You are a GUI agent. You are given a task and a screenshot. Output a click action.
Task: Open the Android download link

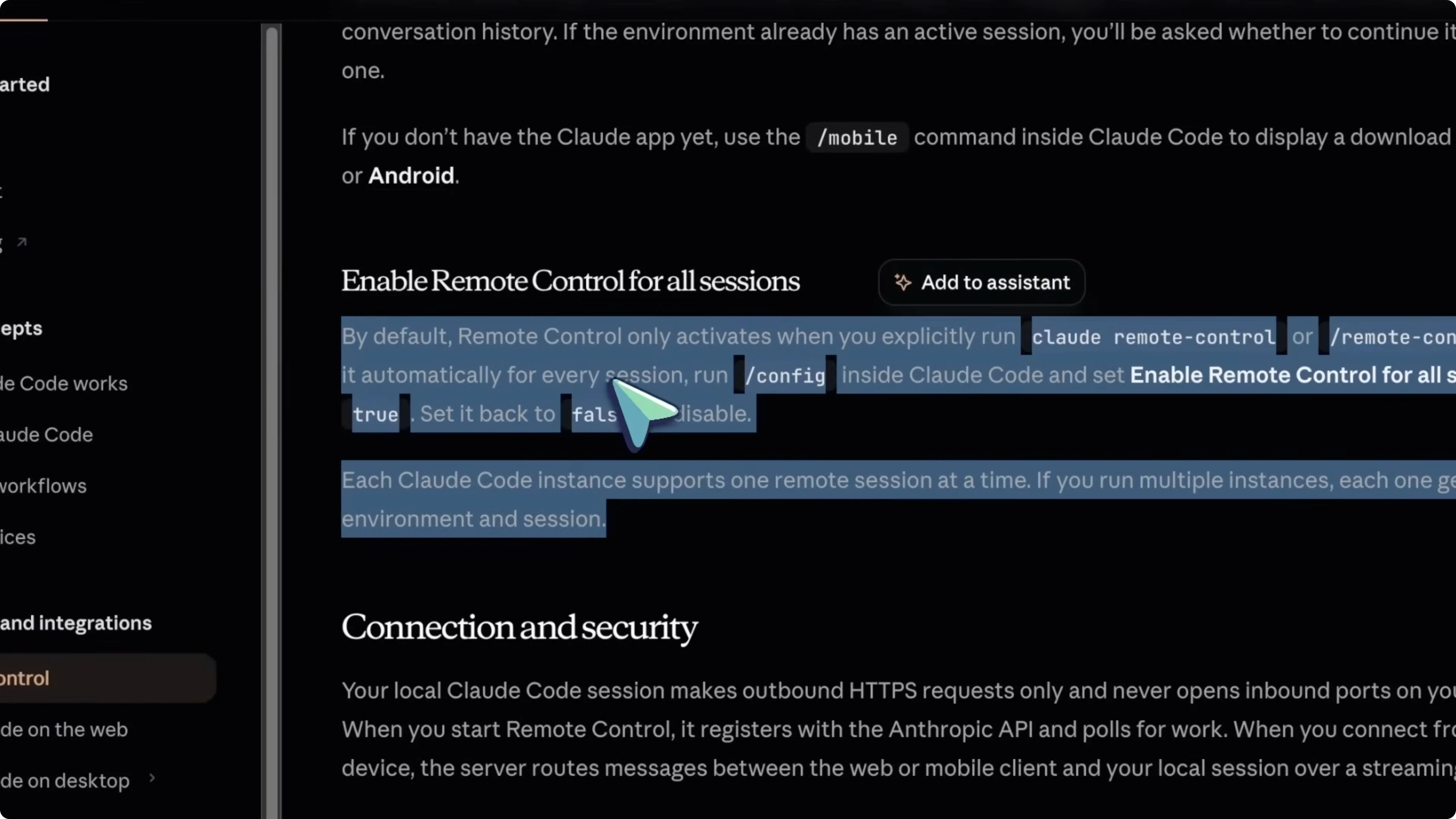[x=411, y=176]
